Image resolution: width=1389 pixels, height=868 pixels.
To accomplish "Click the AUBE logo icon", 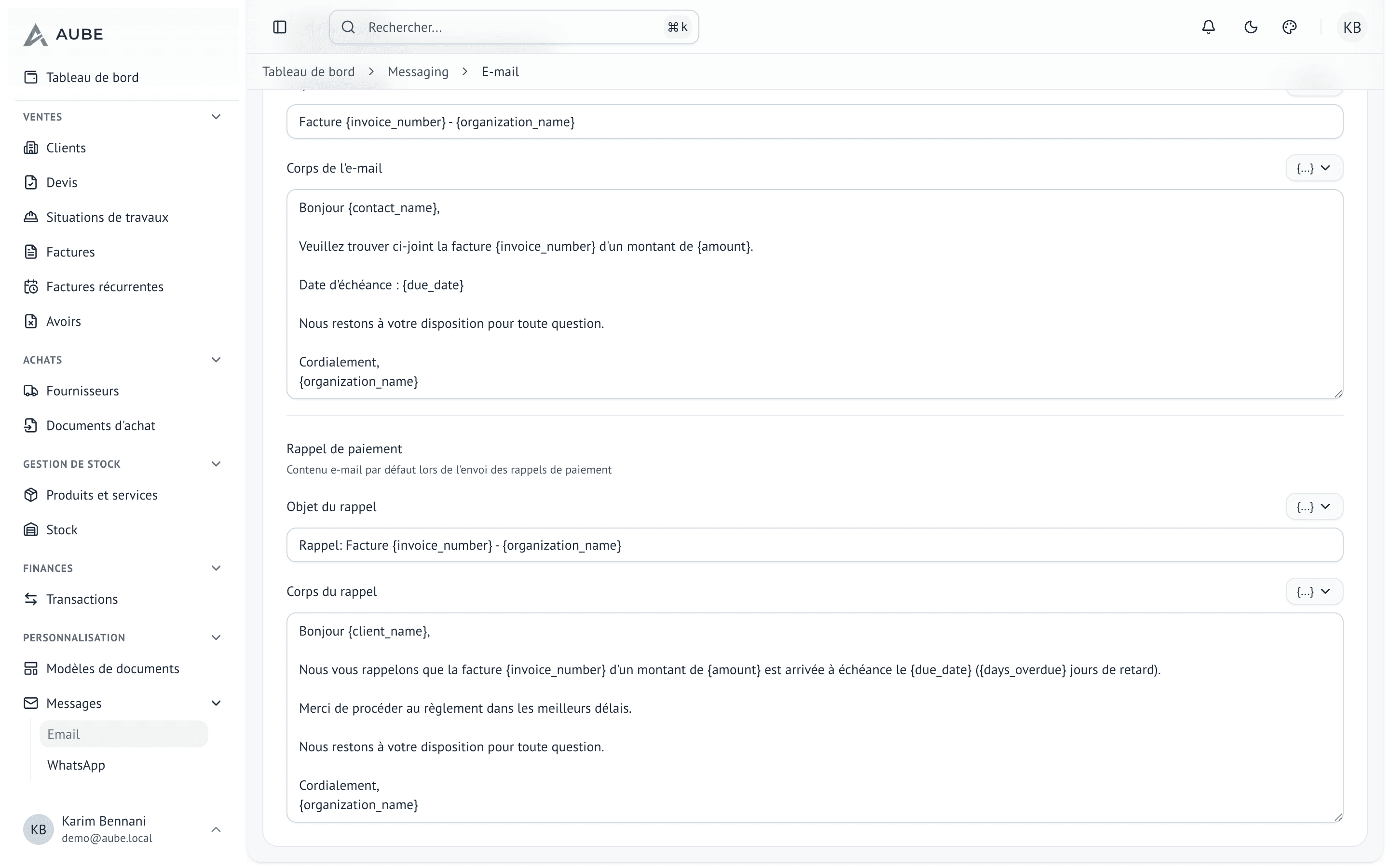I will [35, 34].
